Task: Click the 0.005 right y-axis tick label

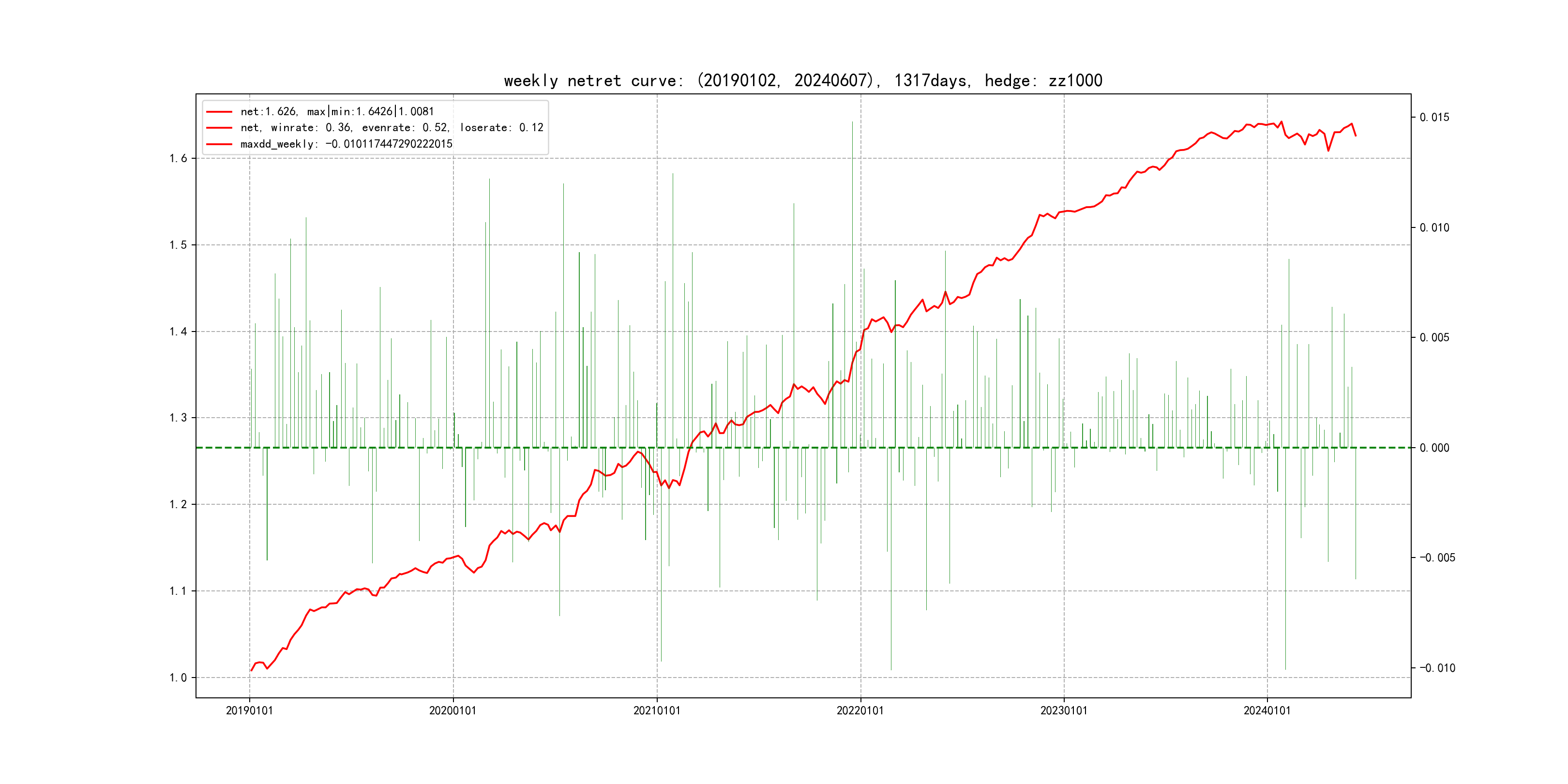Action: tap(1434, 337)
